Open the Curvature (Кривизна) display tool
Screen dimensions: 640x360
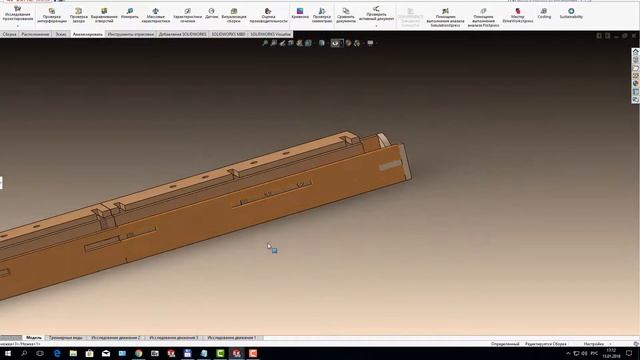[x=300, y=13]
